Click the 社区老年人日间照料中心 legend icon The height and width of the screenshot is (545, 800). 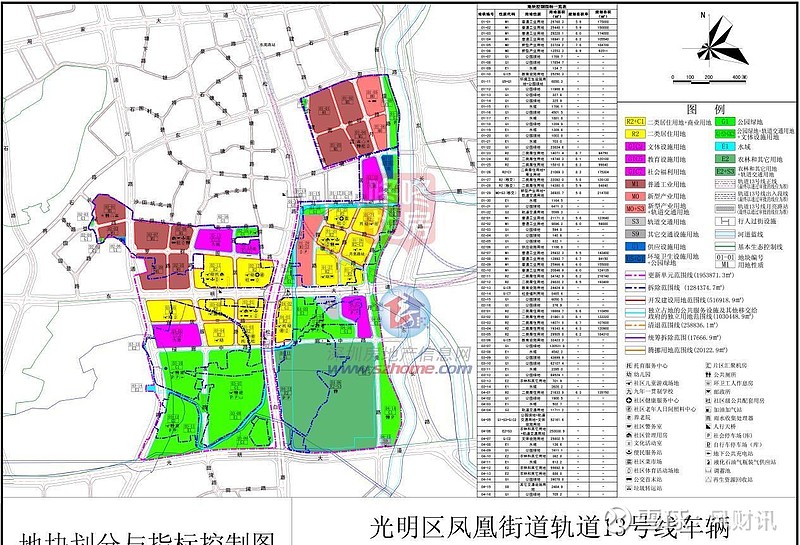(629, 409)
